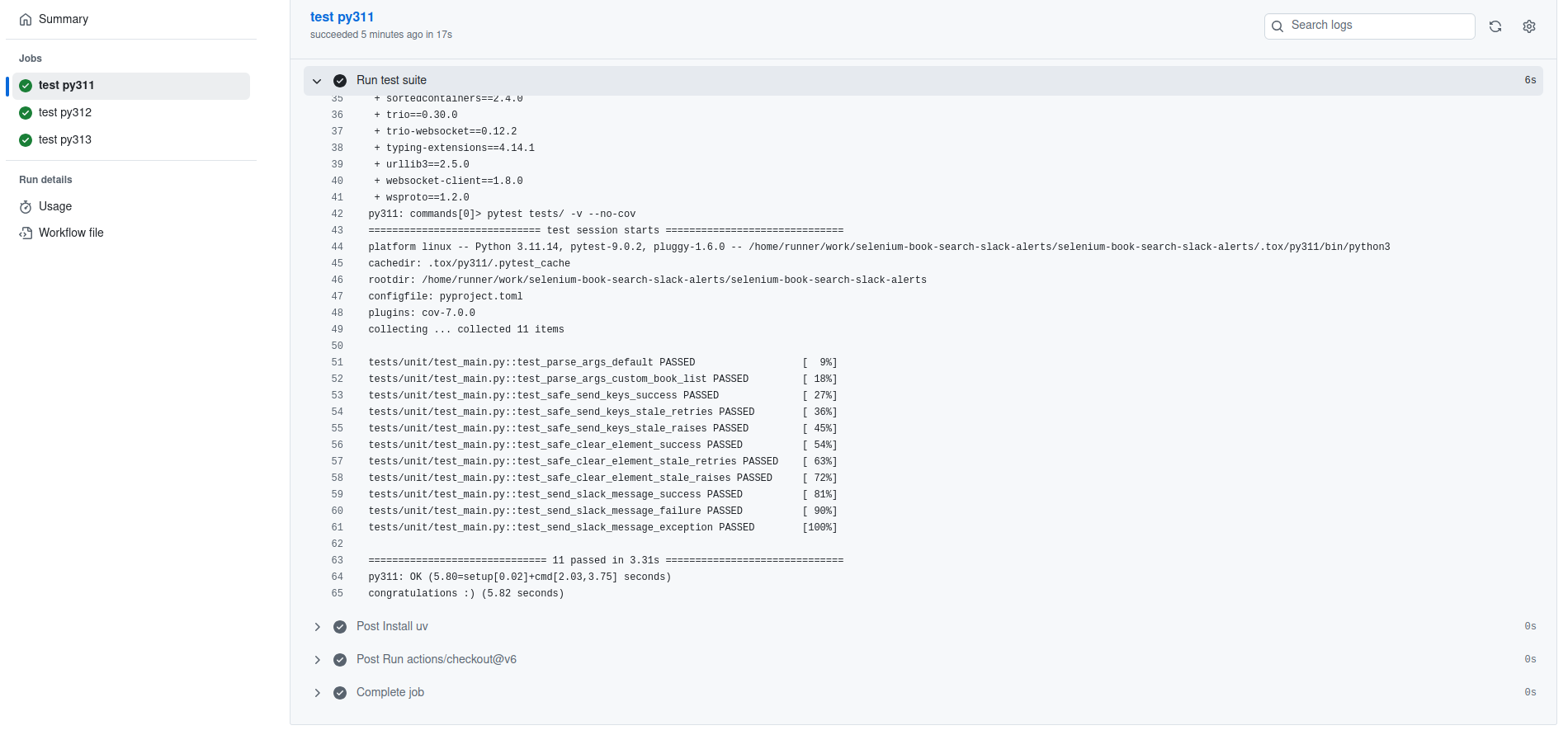Click log line number 63
The image size is (1568, 735).
tap(337, 561)
